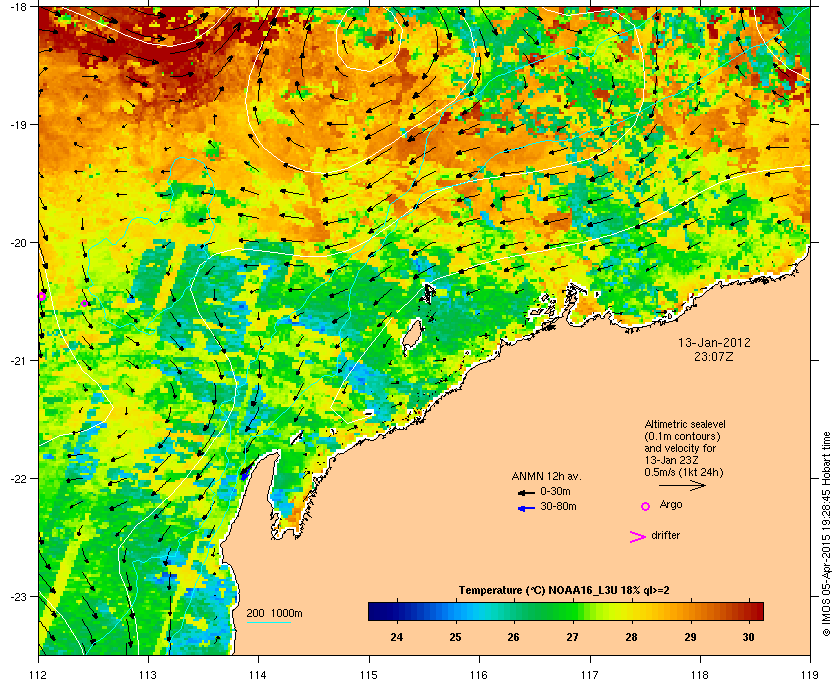Click the colorbar tick label 29
This screenshot has width=840, height=680.
click(690, 637)
